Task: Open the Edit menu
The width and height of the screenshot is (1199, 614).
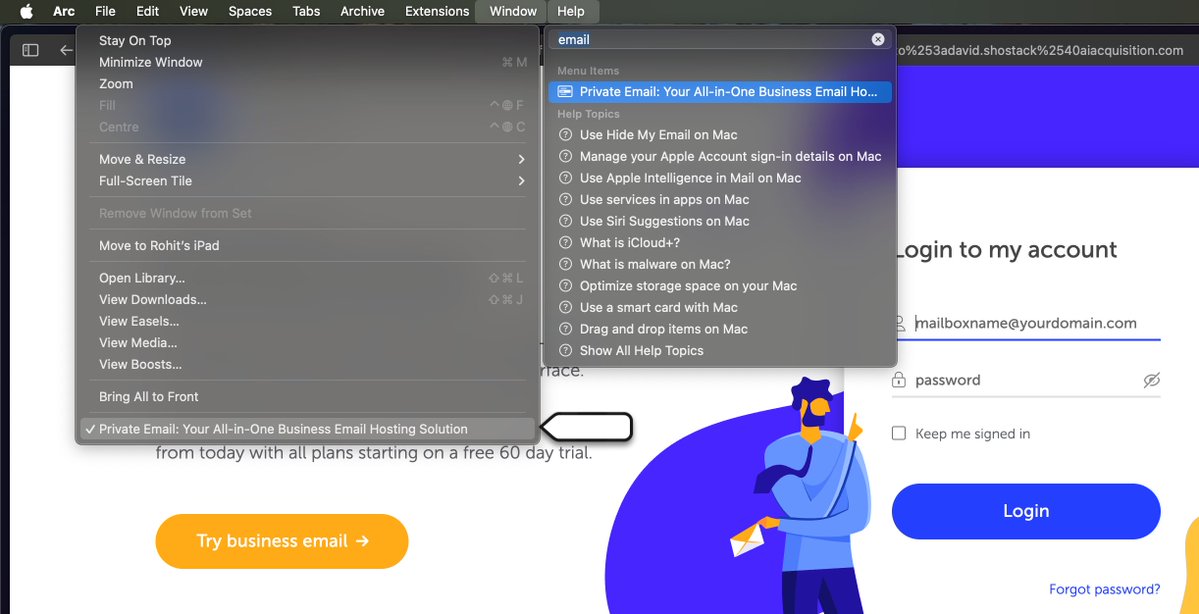Action: click(x=148, y=11)
